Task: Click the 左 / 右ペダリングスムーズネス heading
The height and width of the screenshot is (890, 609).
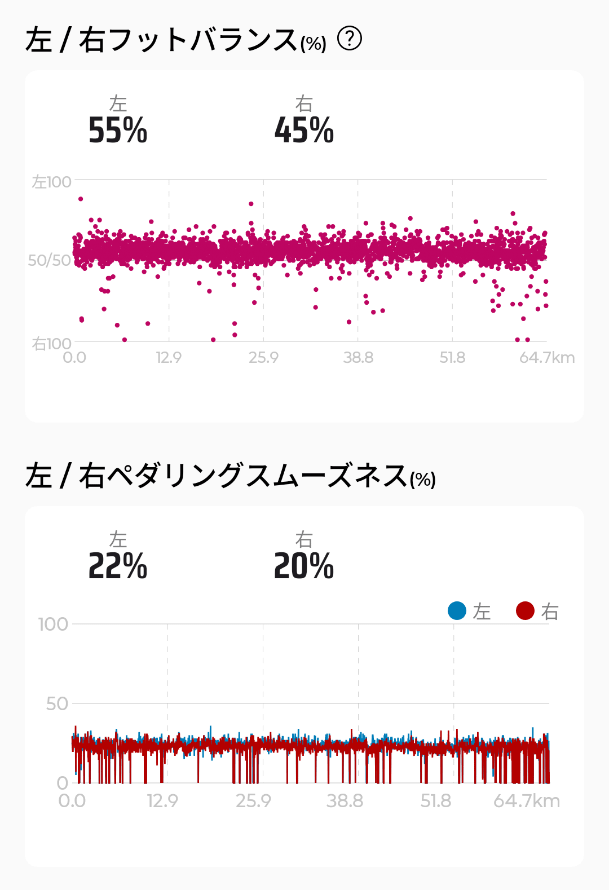Action: pyautogui.click(x=217, y=475)
